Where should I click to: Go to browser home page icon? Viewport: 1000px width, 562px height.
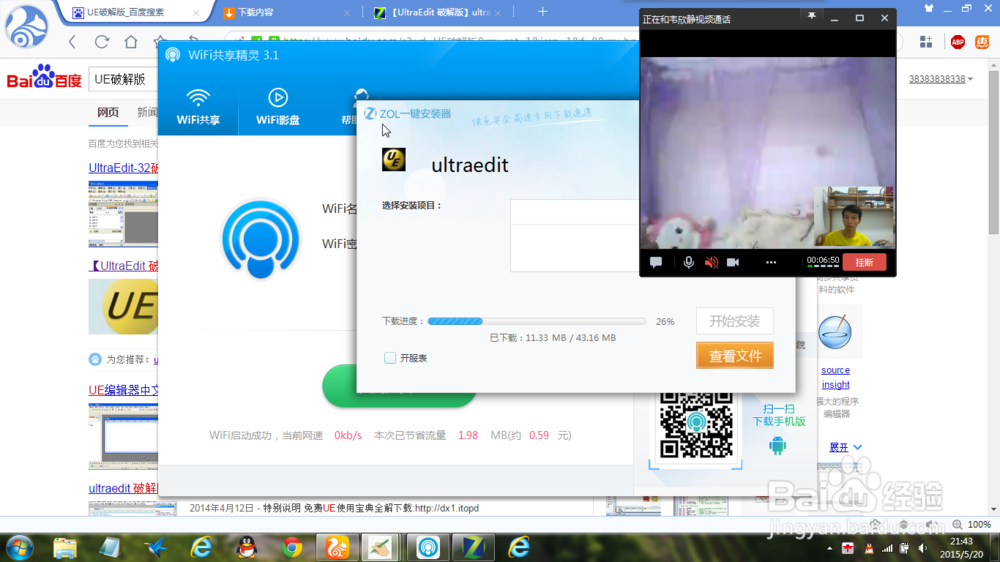(131, 42)
